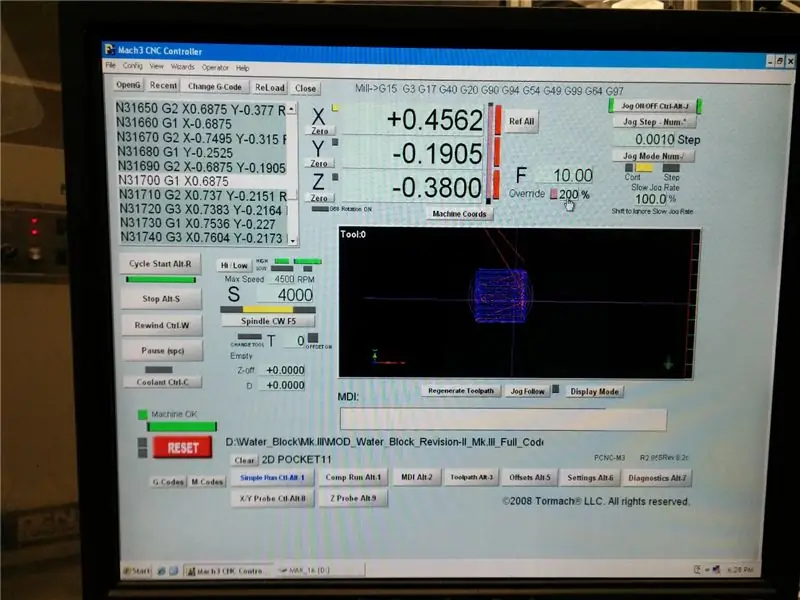
Task: Click the Ref All button
Action: pos(521,121)
